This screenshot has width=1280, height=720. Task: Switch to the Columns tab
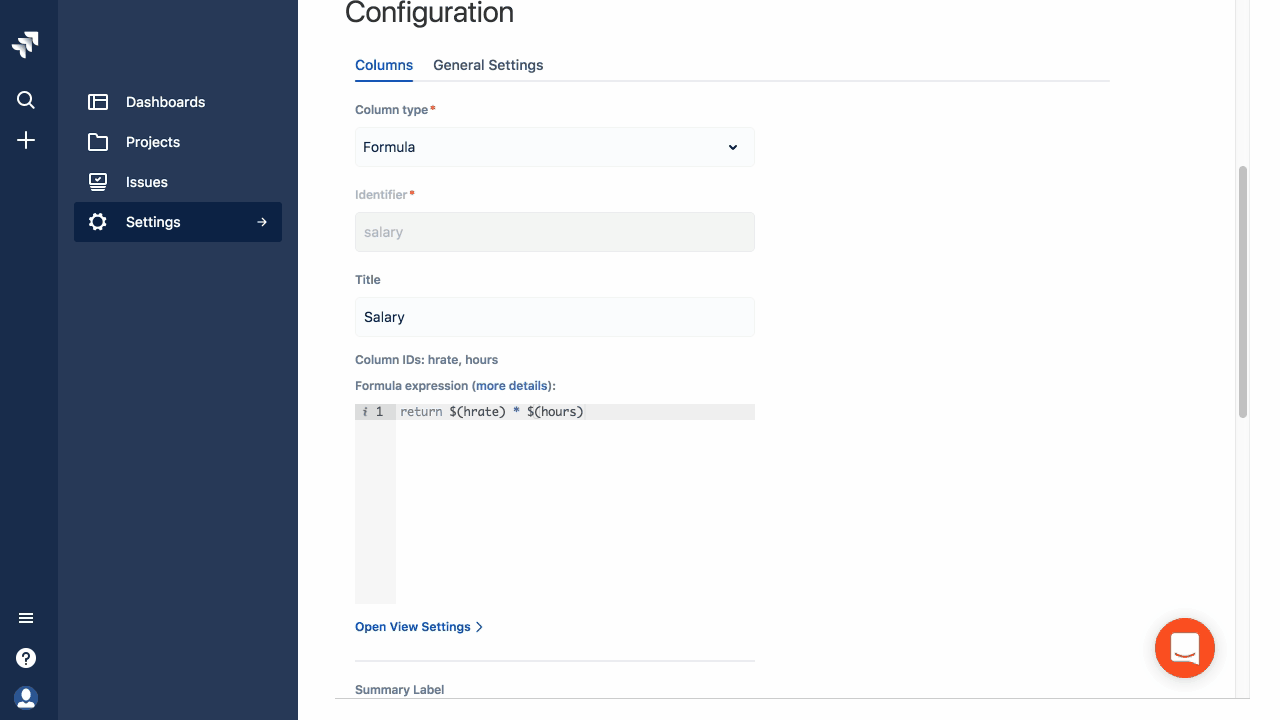384,65
